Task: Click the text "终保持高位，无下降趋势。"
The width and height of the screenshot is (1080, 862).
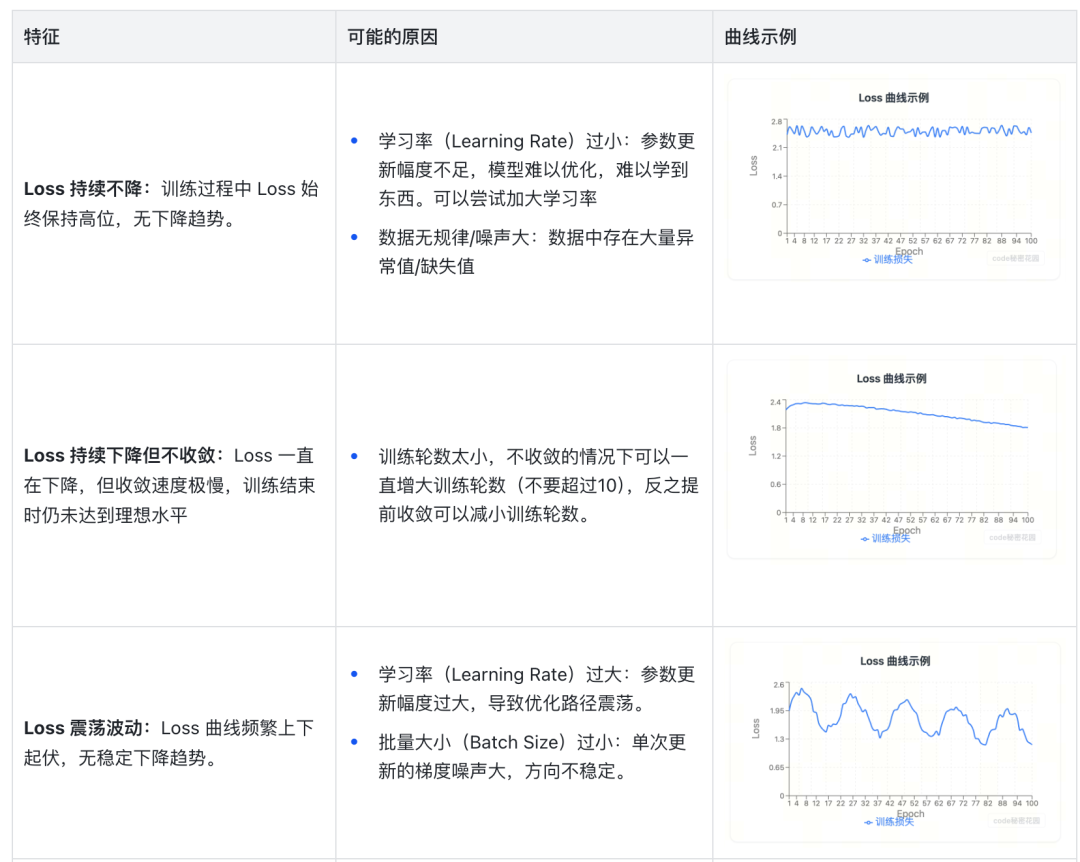Action: [x=131, y=218]
